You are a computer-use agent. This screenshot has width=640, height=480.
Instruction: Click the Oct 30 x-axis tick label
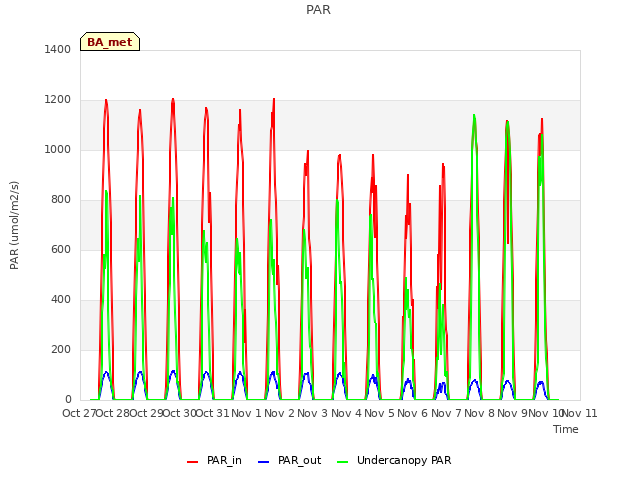[x=179, y=413]
